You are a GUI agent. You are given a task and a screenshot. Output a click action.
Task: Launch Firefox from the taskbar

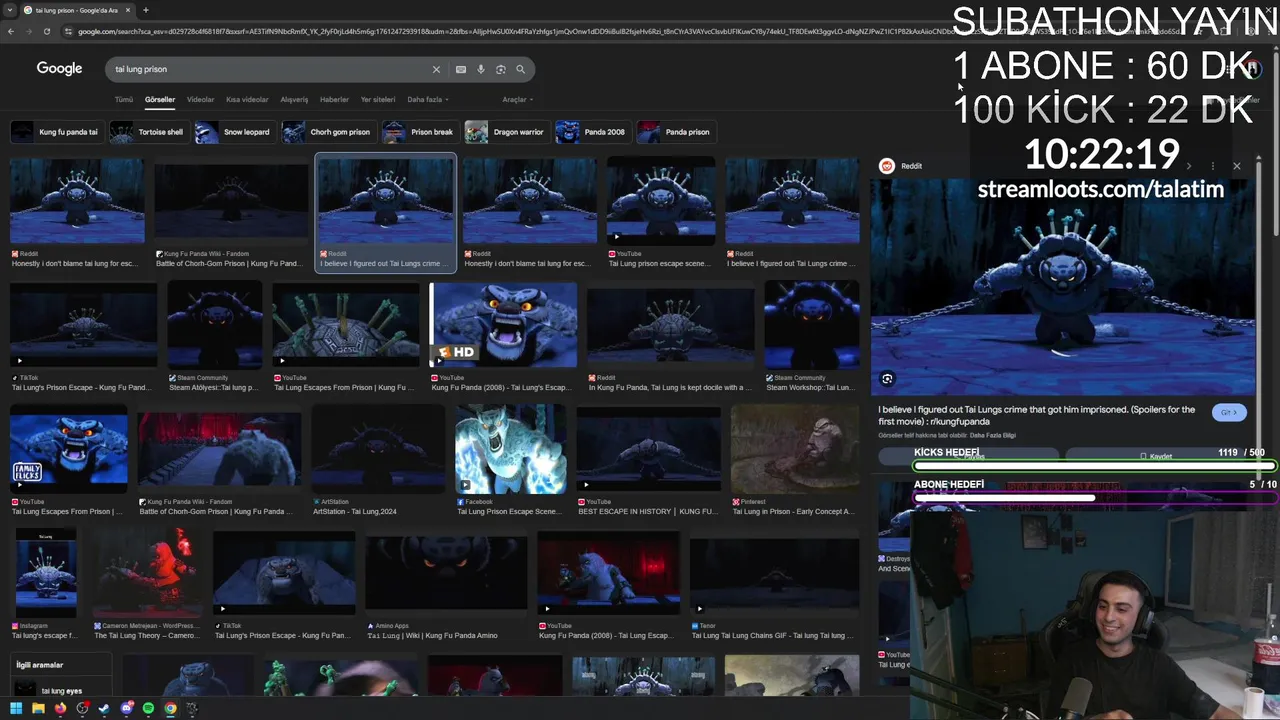click(x=60, y=708)
